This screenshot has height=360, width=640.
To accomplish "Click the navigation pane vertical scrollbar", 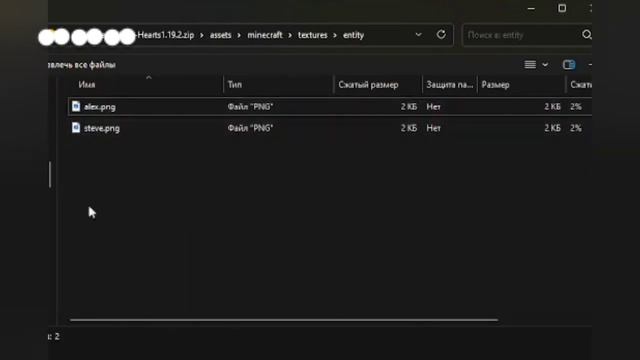I will [x=50, y=175].
